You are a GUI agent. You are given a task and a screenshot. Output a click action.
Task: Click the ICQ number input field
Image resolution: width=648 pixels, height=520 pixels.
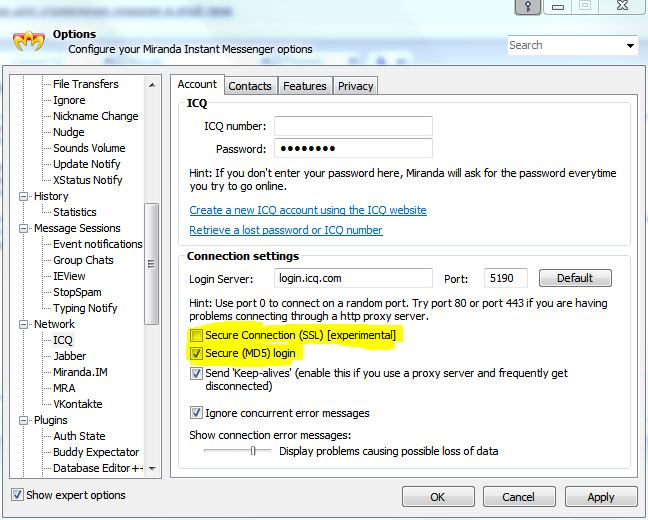(x=353, y=126)
